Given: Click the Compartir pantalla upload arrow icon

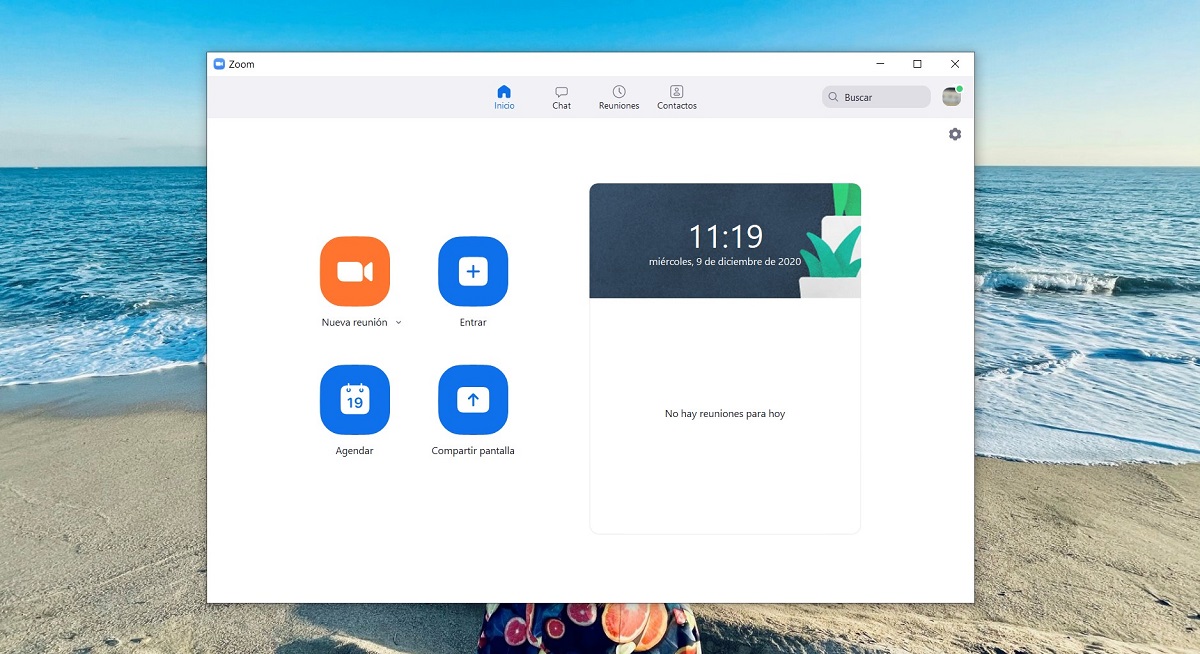Looking at the screenshot, I should click(x=473, y=400).
